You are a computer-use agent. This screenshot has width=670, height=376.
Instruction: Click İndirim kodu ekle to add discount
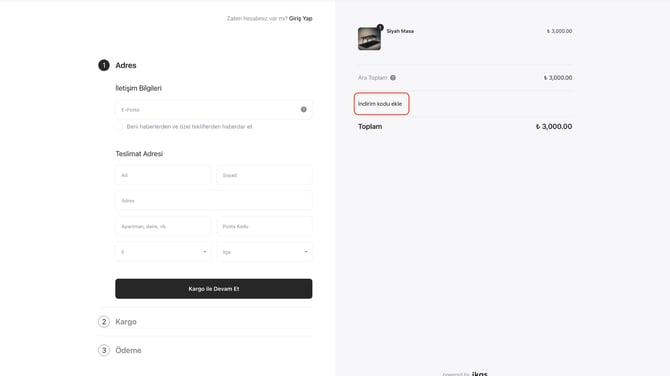pos(380,103)
